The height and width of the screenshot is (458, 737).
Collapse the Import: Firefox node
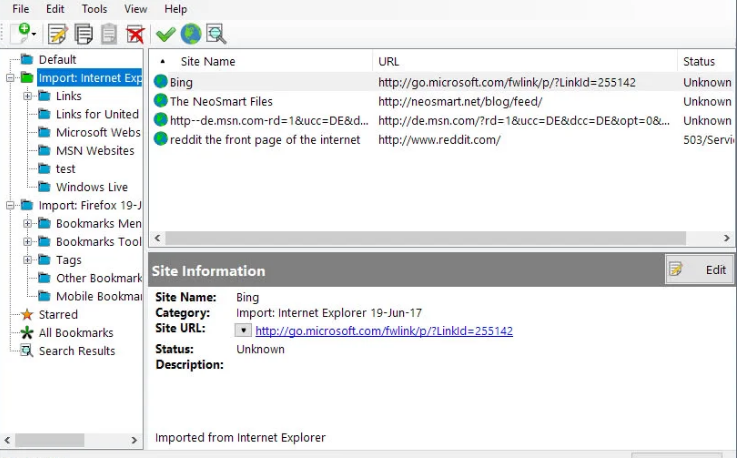point(10,205)
